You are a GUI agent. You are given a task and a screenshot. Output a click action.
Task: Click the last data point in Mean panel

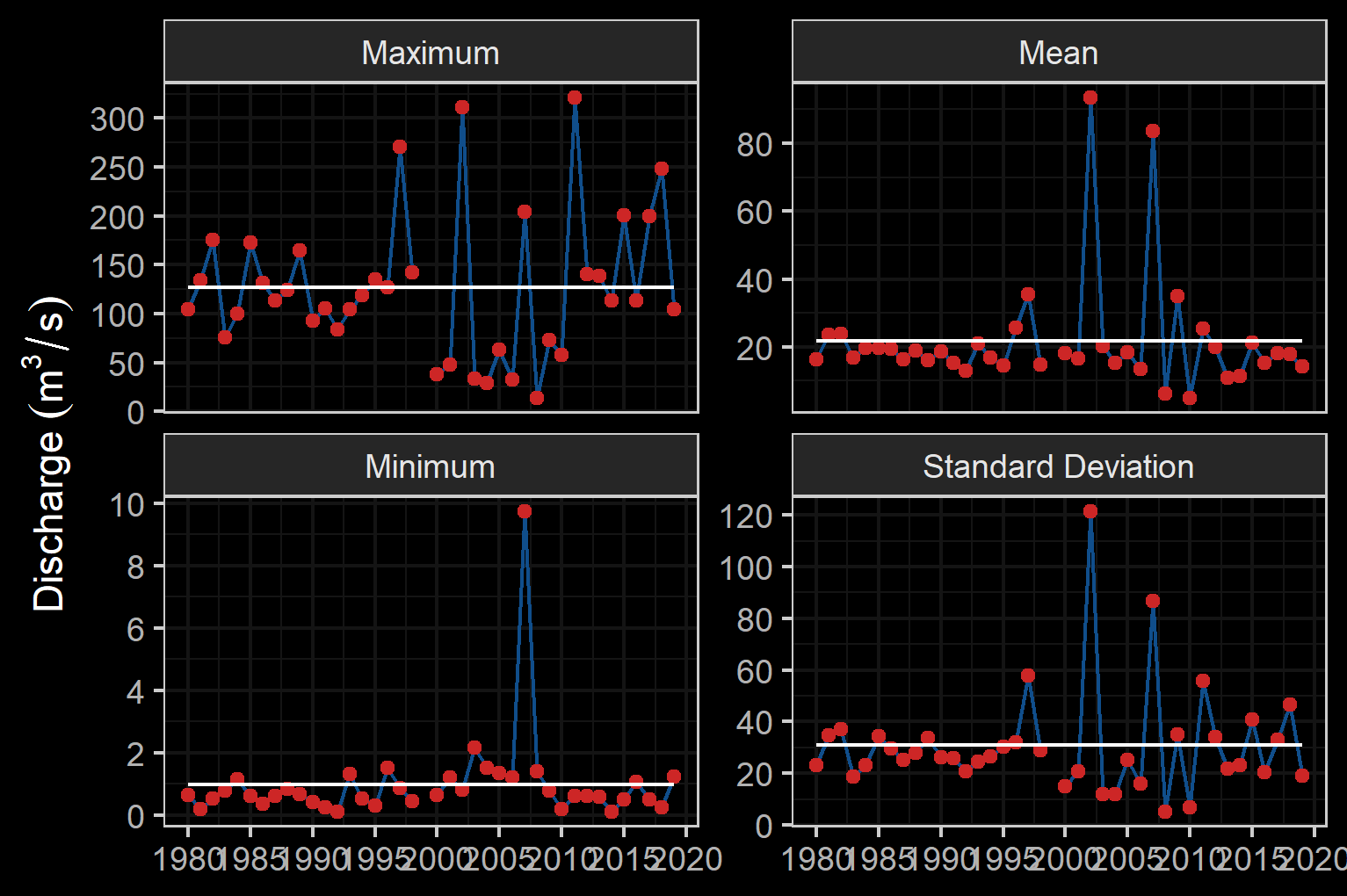(x=1302, y=366)
